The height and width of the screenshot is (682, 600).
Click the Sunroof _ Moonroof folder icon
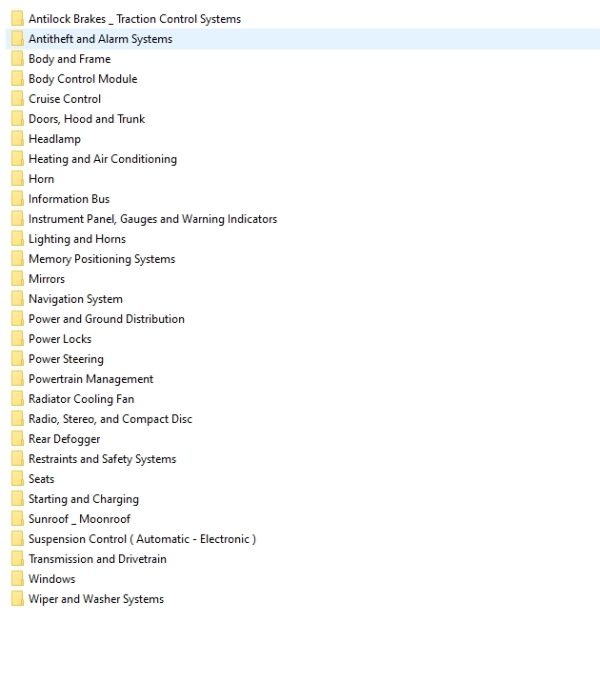tap(17, 519)
